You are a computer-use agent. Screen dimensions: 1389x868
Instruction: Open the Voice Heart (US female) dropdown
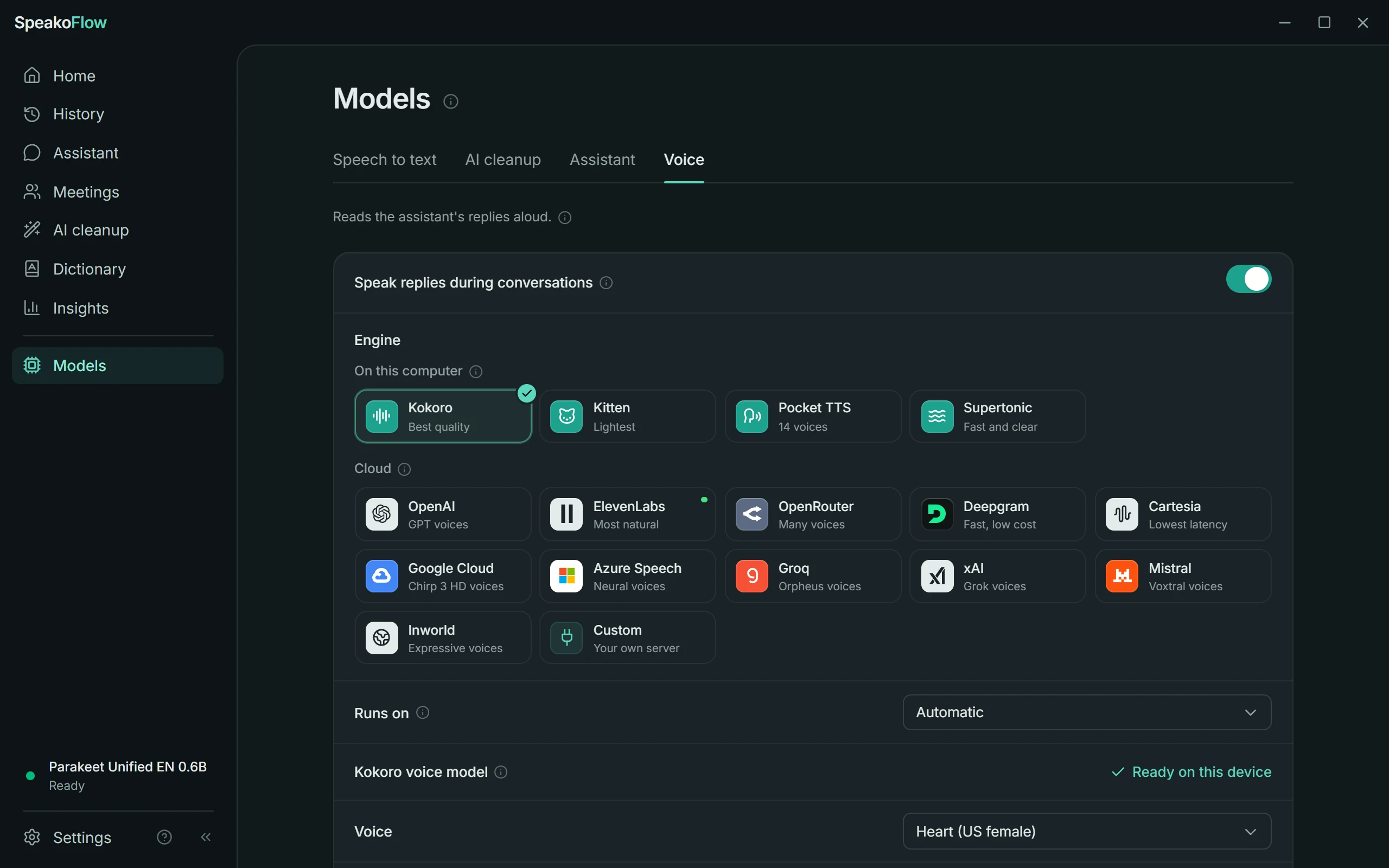tap(1087, 831)
